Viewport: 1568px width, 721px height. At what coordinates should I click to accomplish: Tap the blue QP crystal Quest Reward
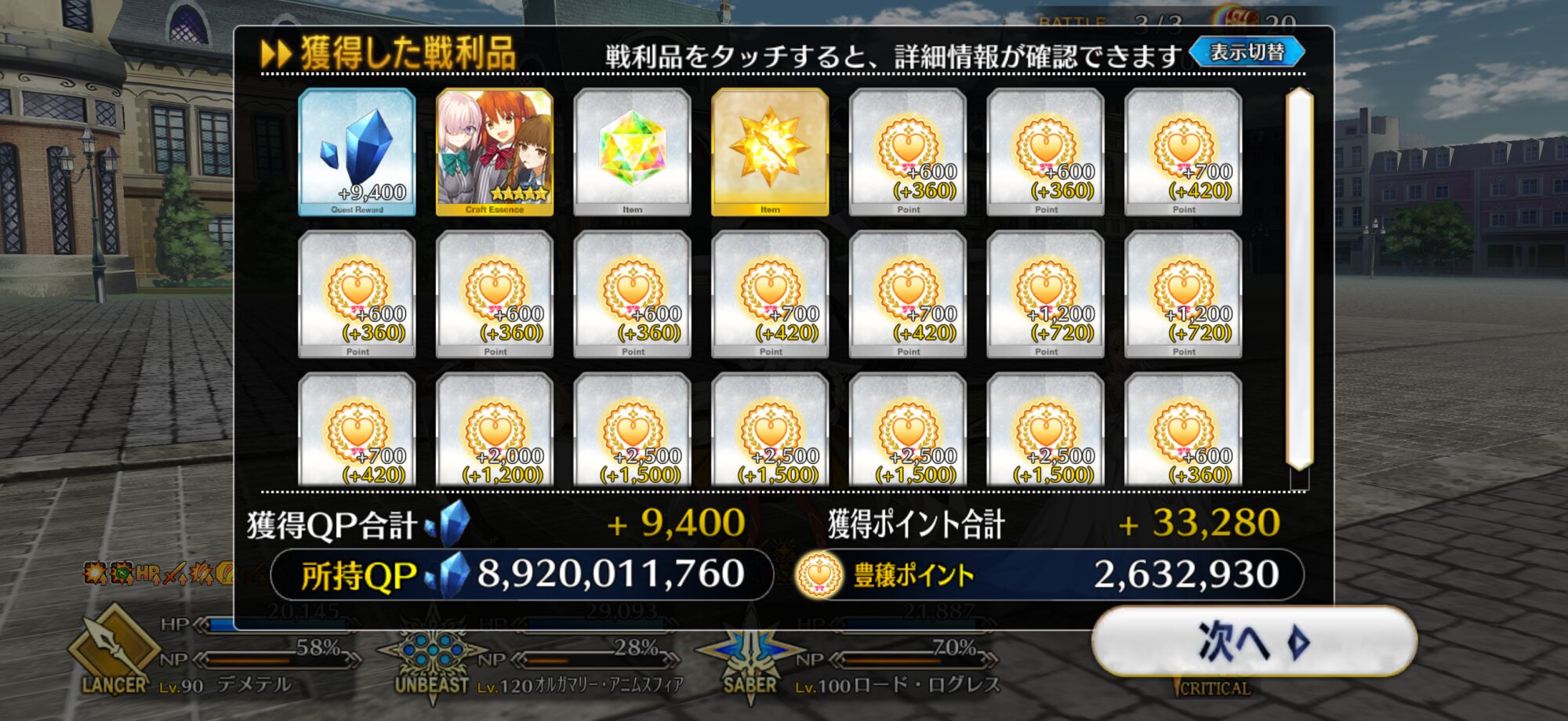tap(357, 152)
